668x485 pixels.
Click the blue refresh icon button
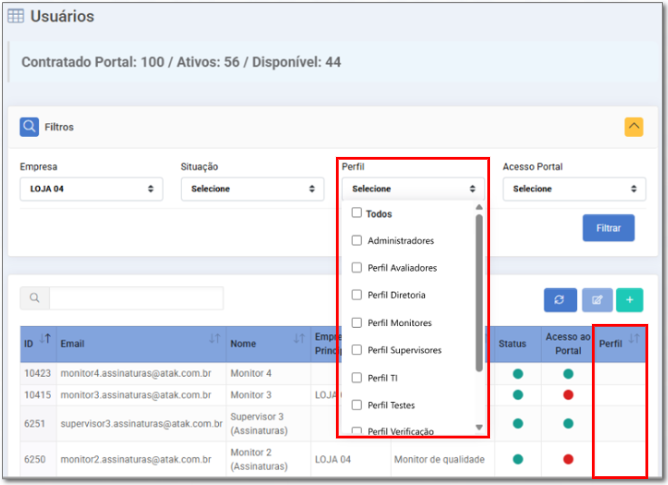(560, 299)
